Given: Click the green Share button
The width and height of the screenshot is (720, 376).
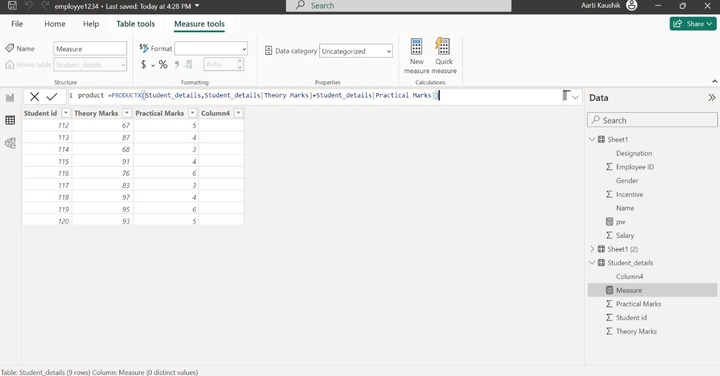Looking at the screenshot, I should click(x=692, y=24).
